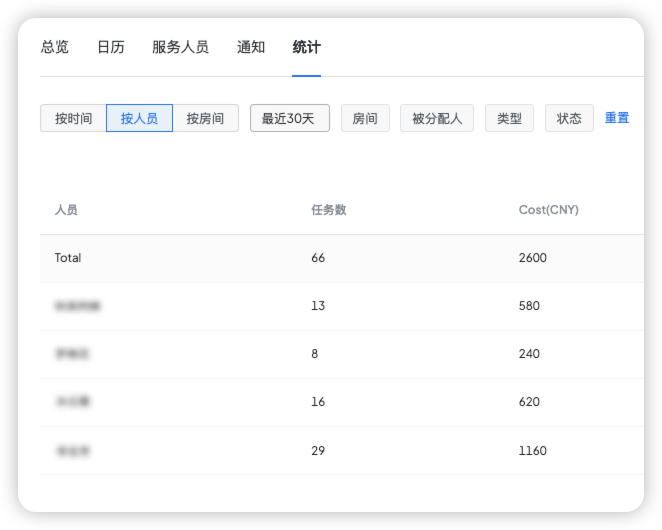Expand the 房间 filter
This screenshot has height=530, width=662.
365,118
